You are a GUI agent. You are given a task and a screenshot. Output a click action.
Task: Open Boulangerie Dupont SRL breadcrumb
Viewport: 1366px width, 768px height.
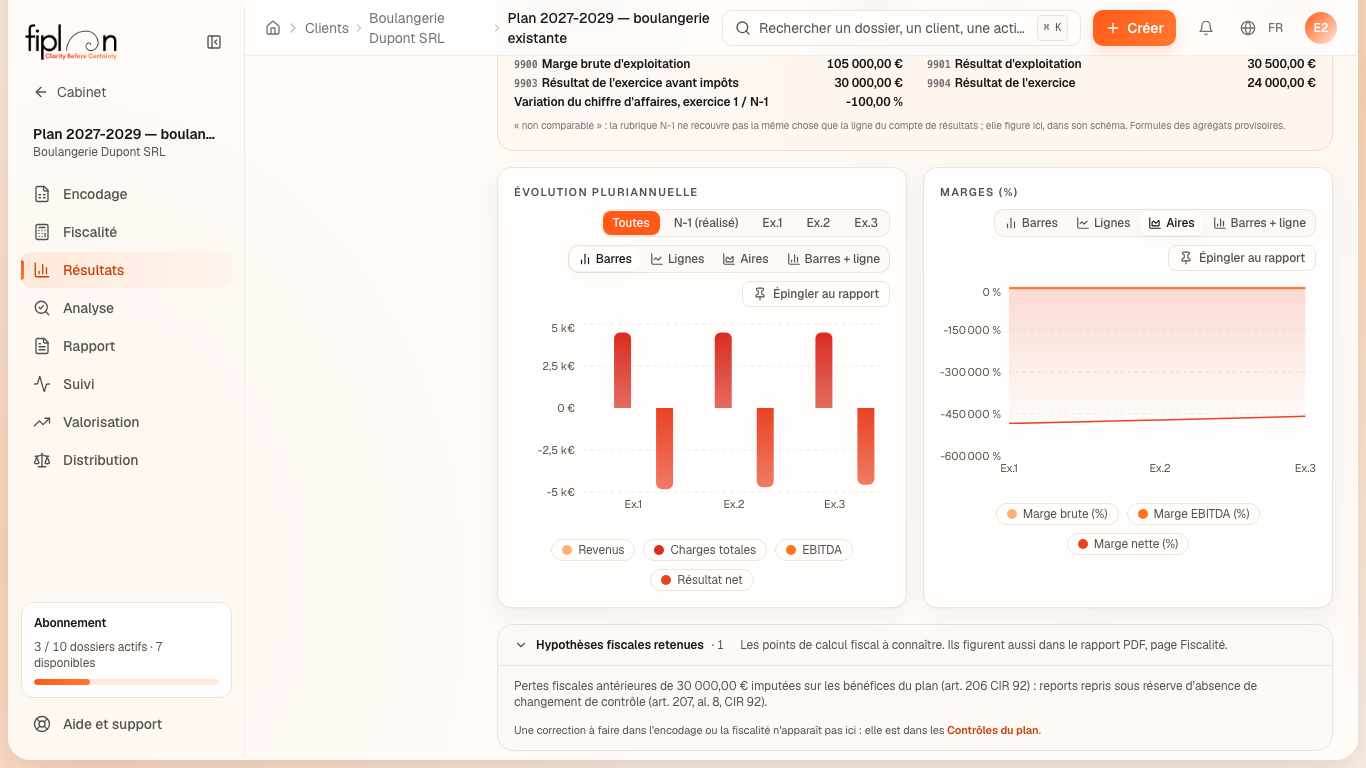pyautogui.click(x=427, y=28)
